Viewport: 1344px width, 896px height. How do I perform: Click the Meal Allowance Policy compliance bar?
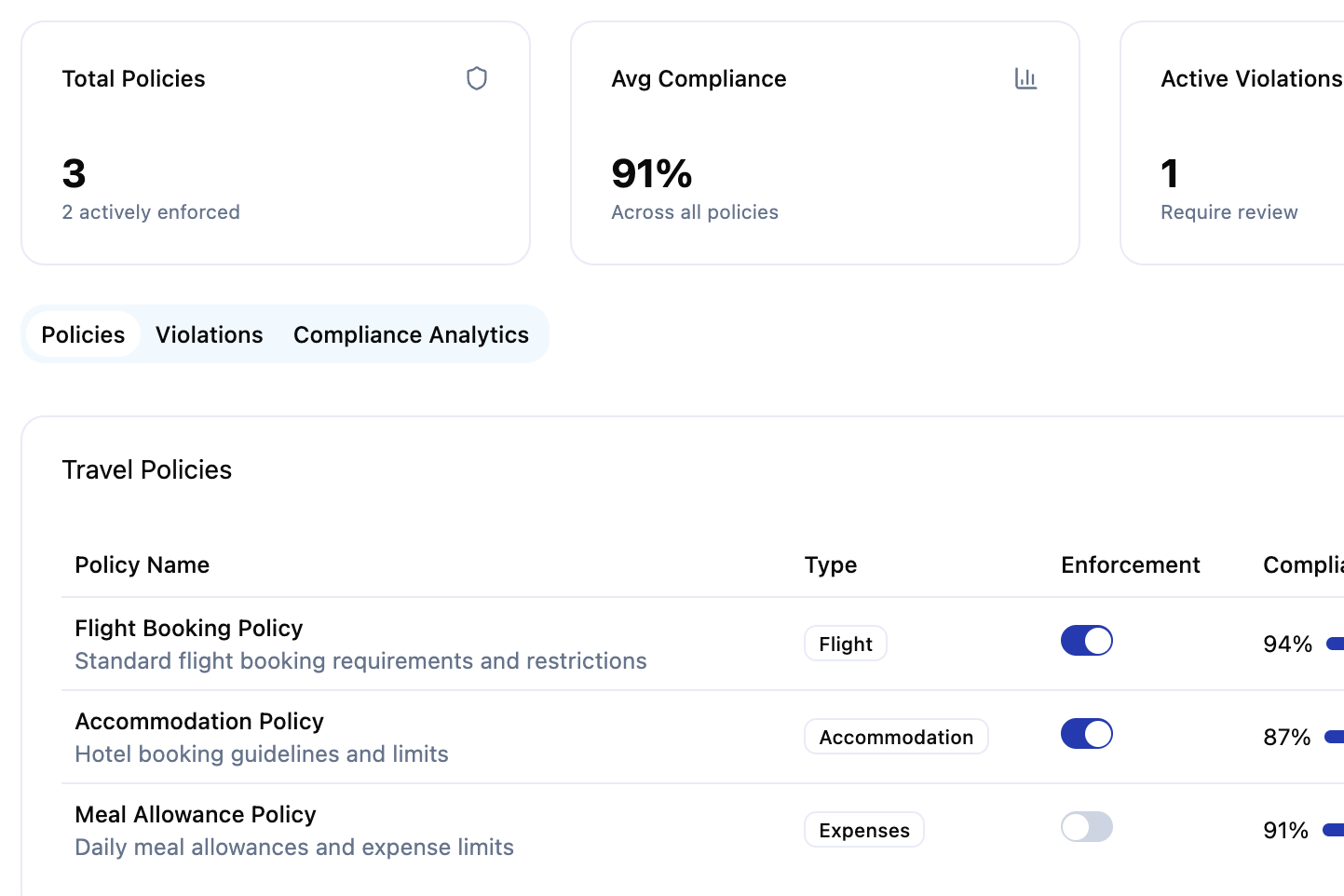coord(1333,830)
